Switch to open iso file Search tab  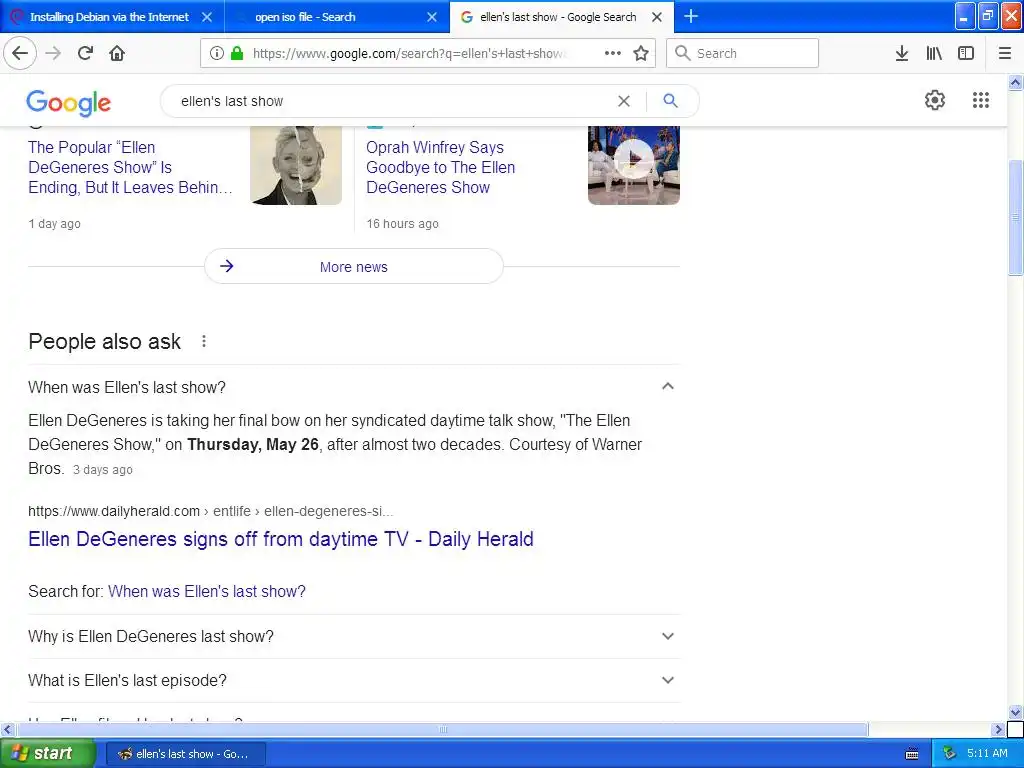click(305, 17)
